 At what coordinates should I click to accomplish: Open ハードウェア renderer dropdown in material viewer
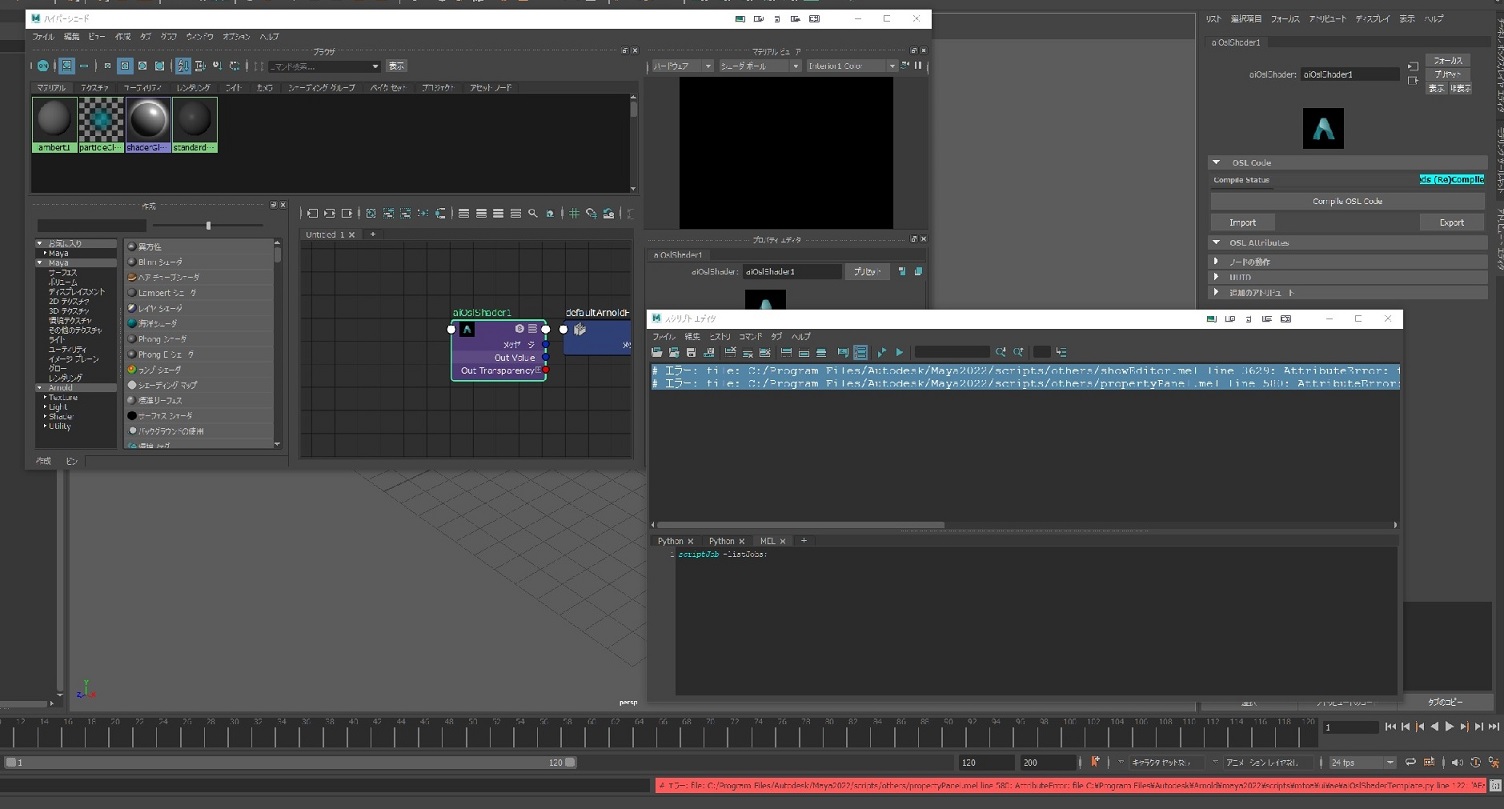tap(682, 66)
